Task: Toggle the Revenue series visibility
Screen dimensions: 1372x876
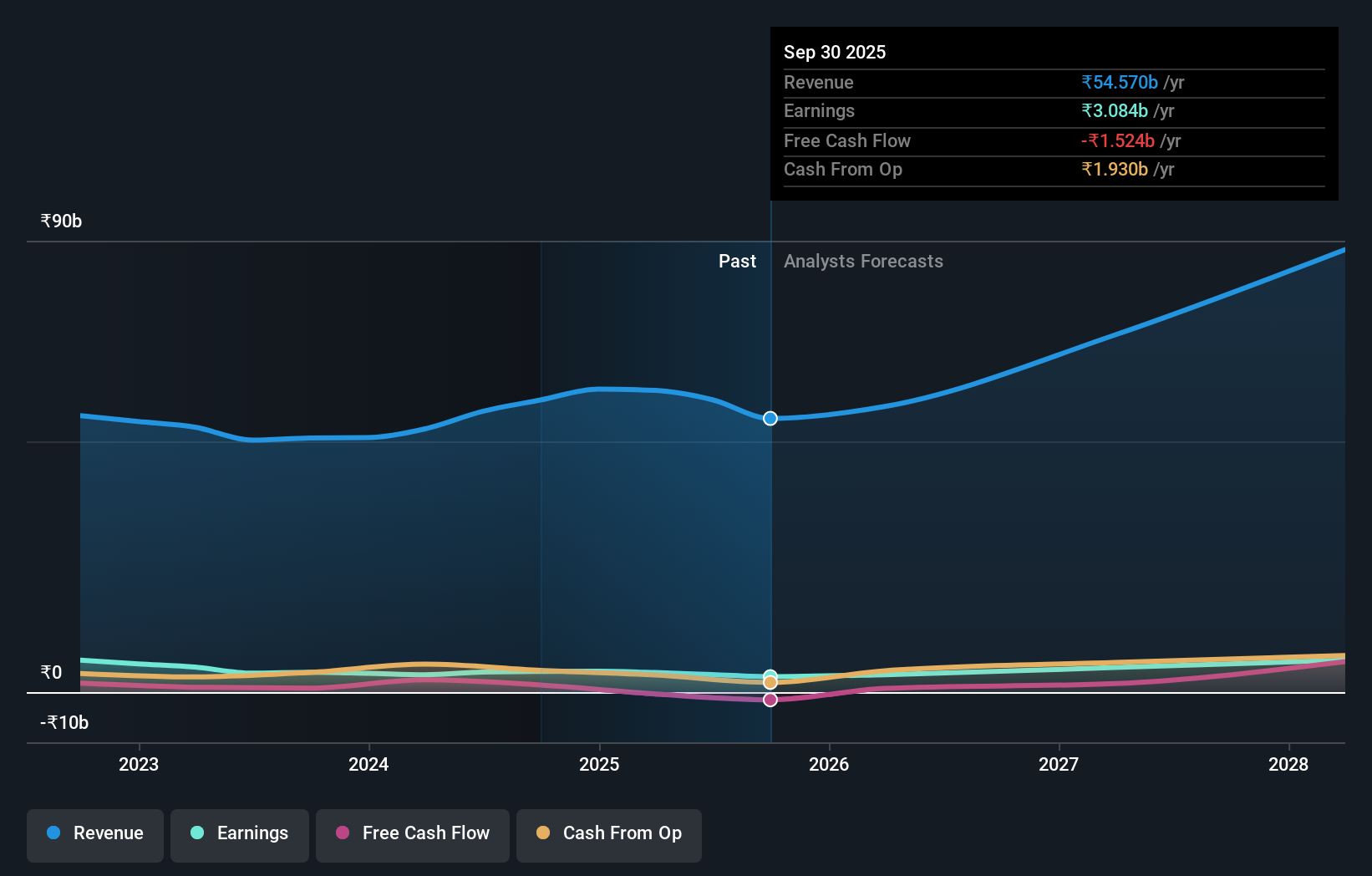Action: point(94,833)
